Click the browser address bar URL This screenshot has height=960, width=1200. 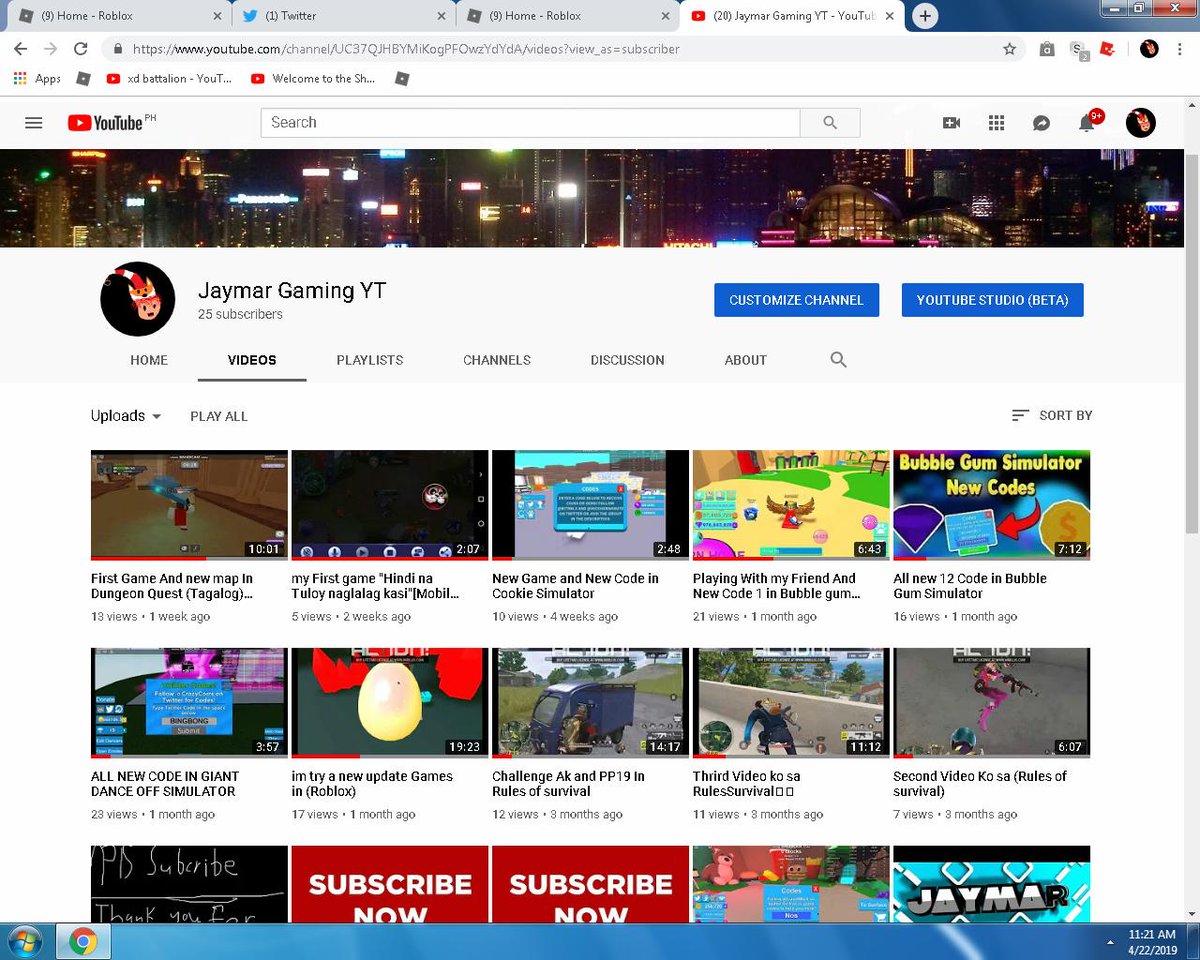pyautogui.click(x=406, y=49)
